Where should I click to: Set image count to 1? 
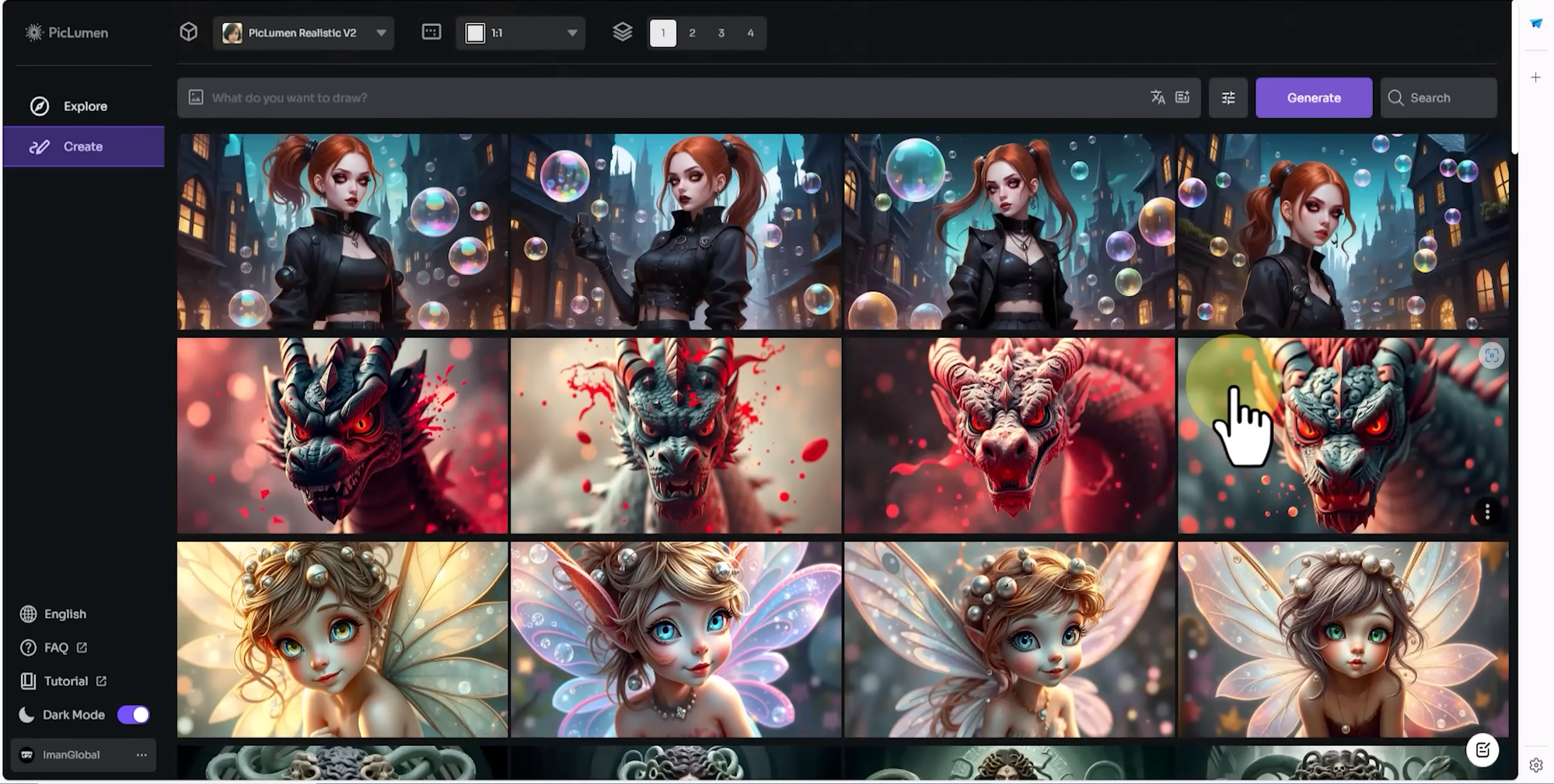(x=663, y=33)
